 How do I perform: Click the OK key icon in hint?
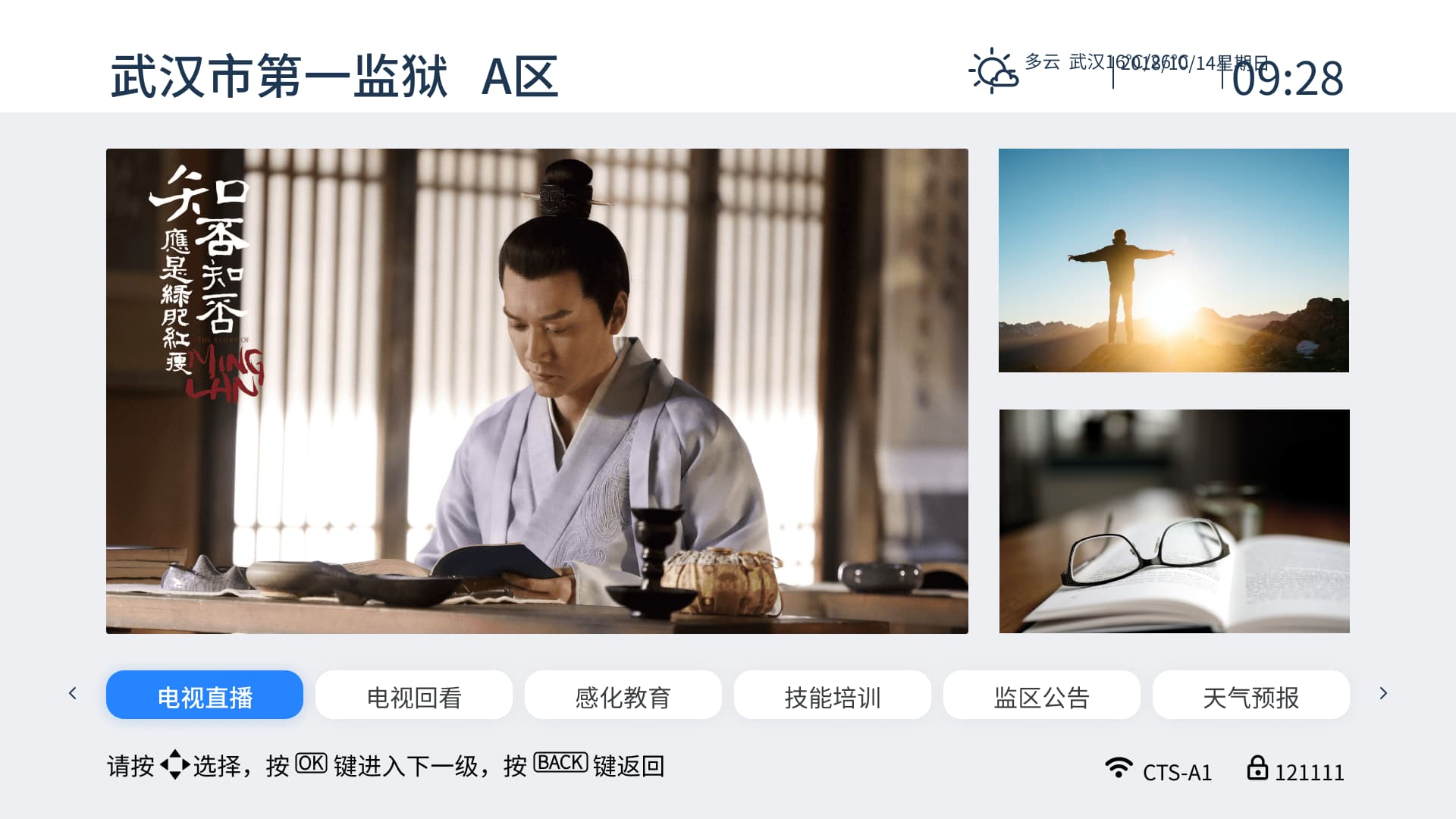[311, 763]
